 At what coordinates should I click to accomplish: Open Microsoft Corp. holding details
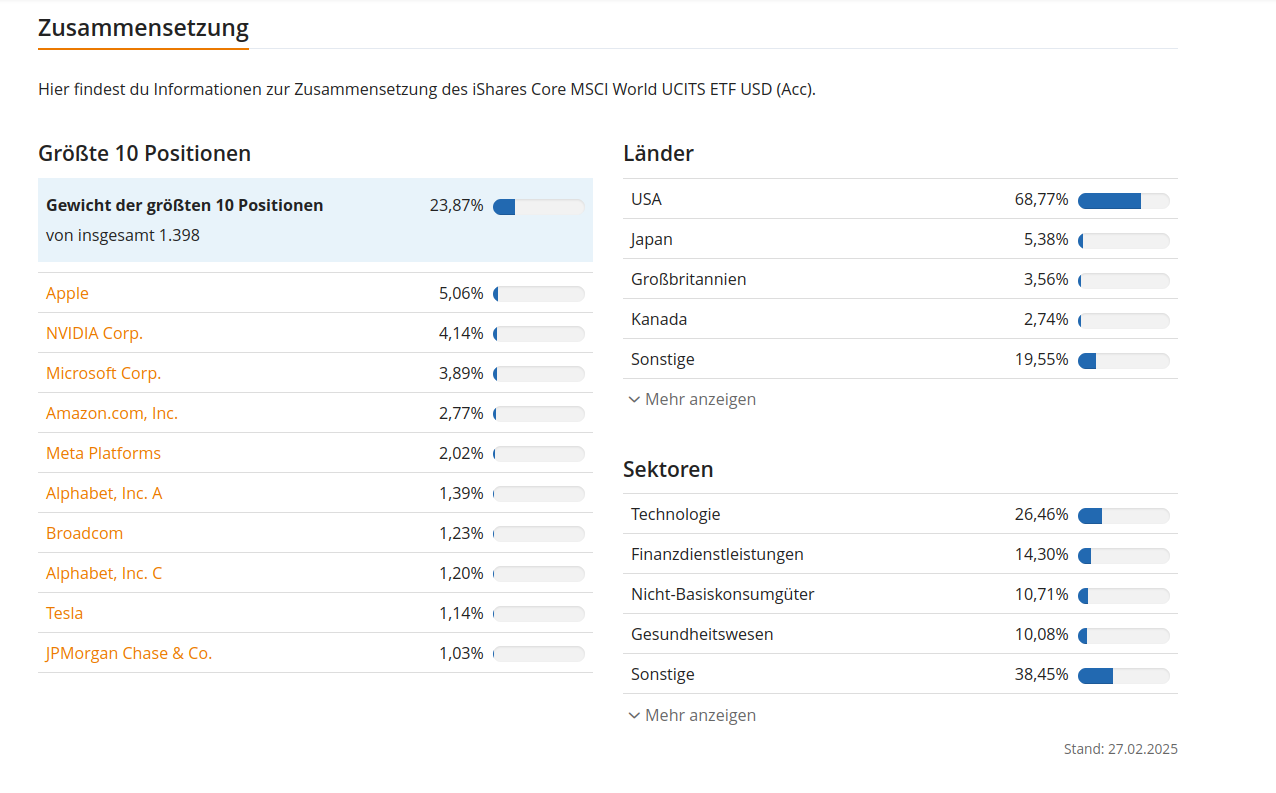(103, 373)
